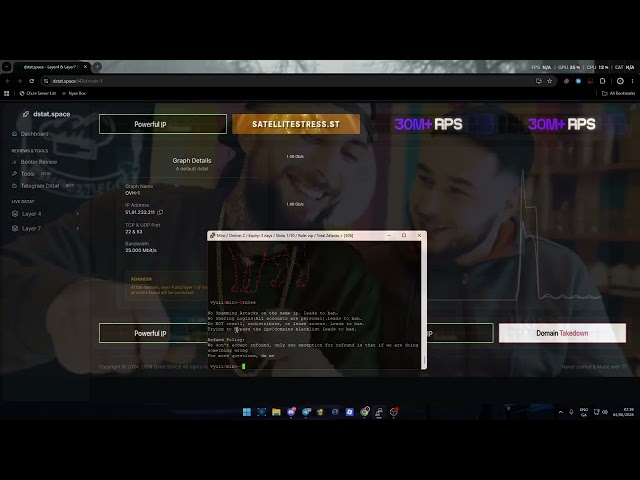Open the PuTTY terminal taskbar icon
Screen dimensions: 640x480
(379, 412)
